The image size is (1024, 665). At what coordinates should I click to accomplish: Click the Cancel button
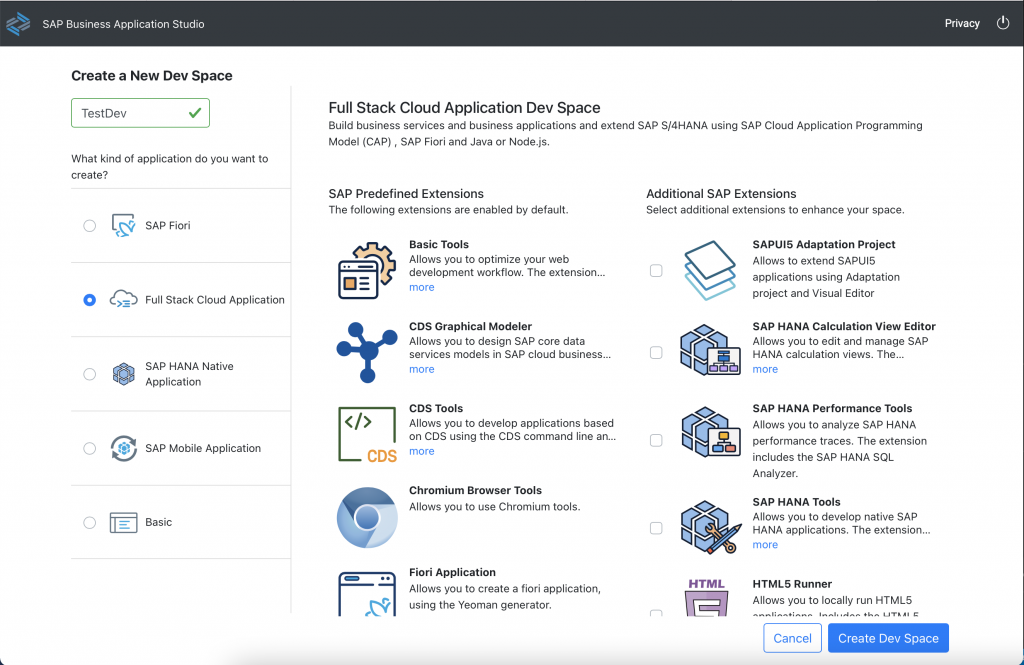point(792,638)
